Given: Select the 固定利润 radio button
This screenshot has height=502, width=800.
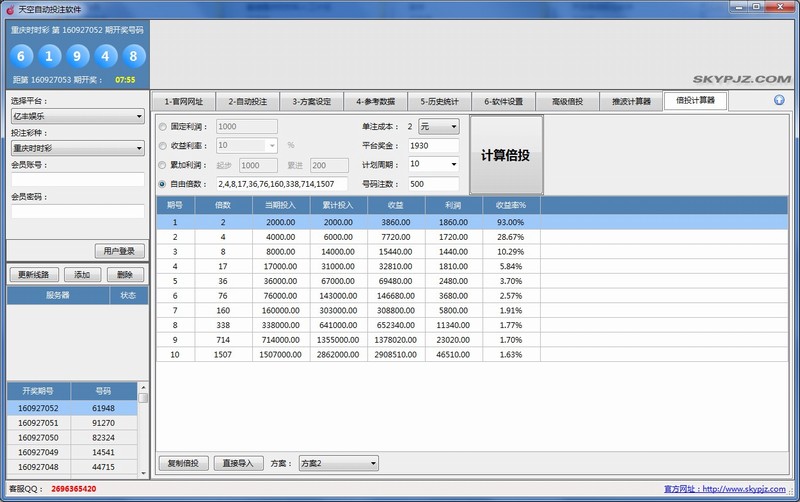Looking at the screenshot, I should click(x=163, y=127).
